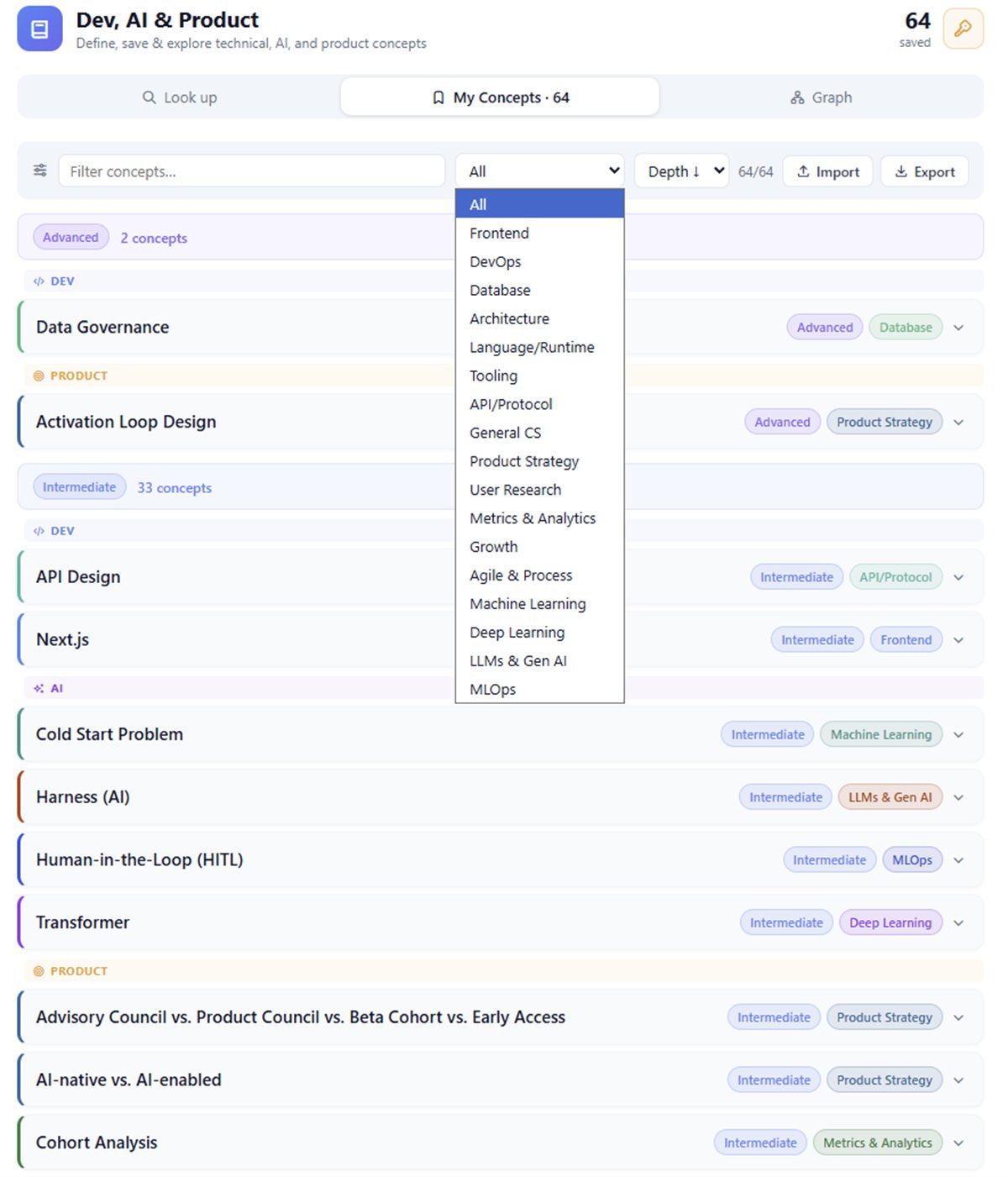The image size is (1008, 1177).
Task: Choose LLMs & Gen AI in dropdown list
Action: point(539,661)
